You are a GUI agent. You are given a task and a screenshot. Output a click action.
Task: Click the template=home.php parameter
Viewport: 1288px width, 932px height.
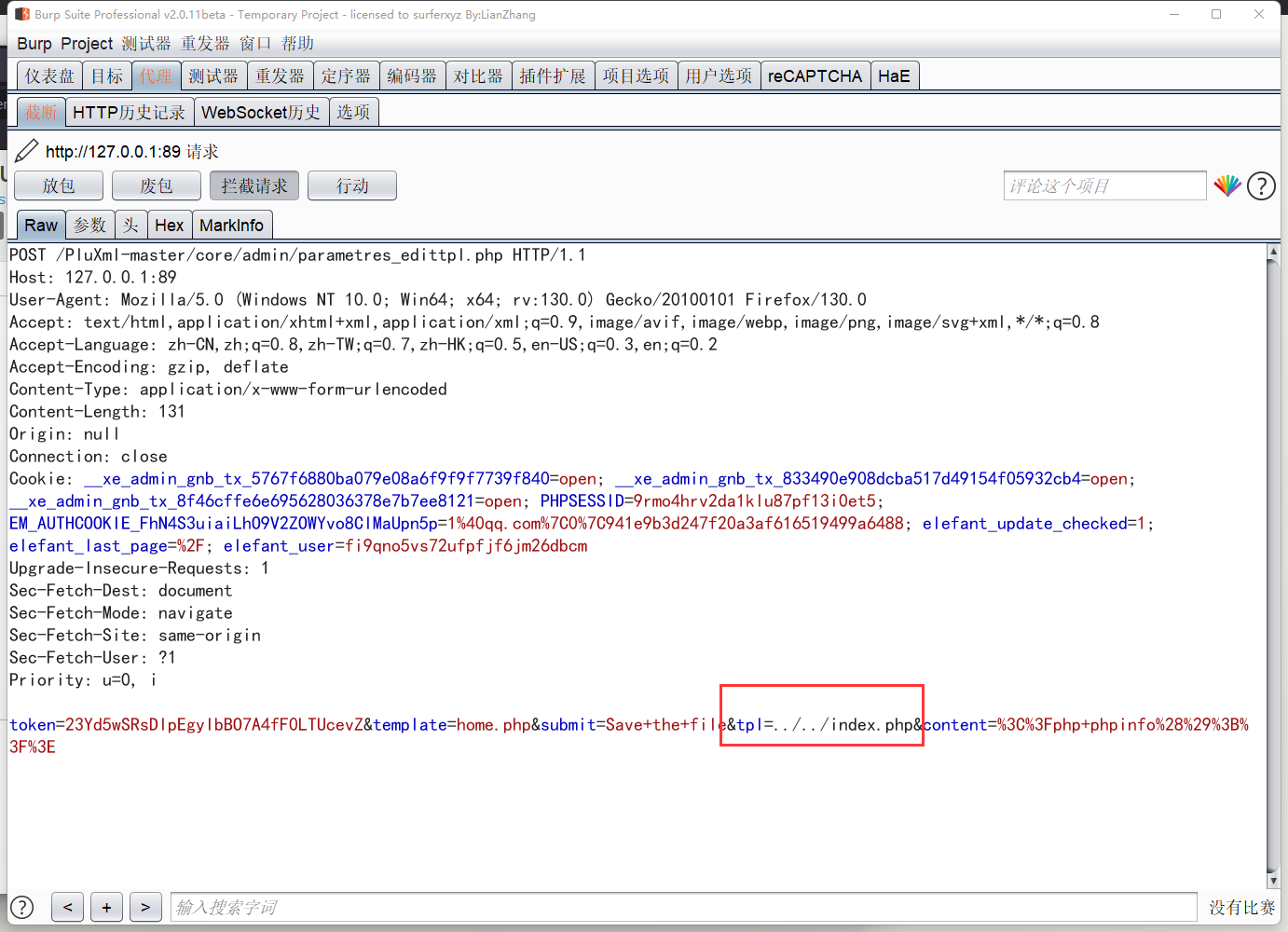[x=452, y=724]
